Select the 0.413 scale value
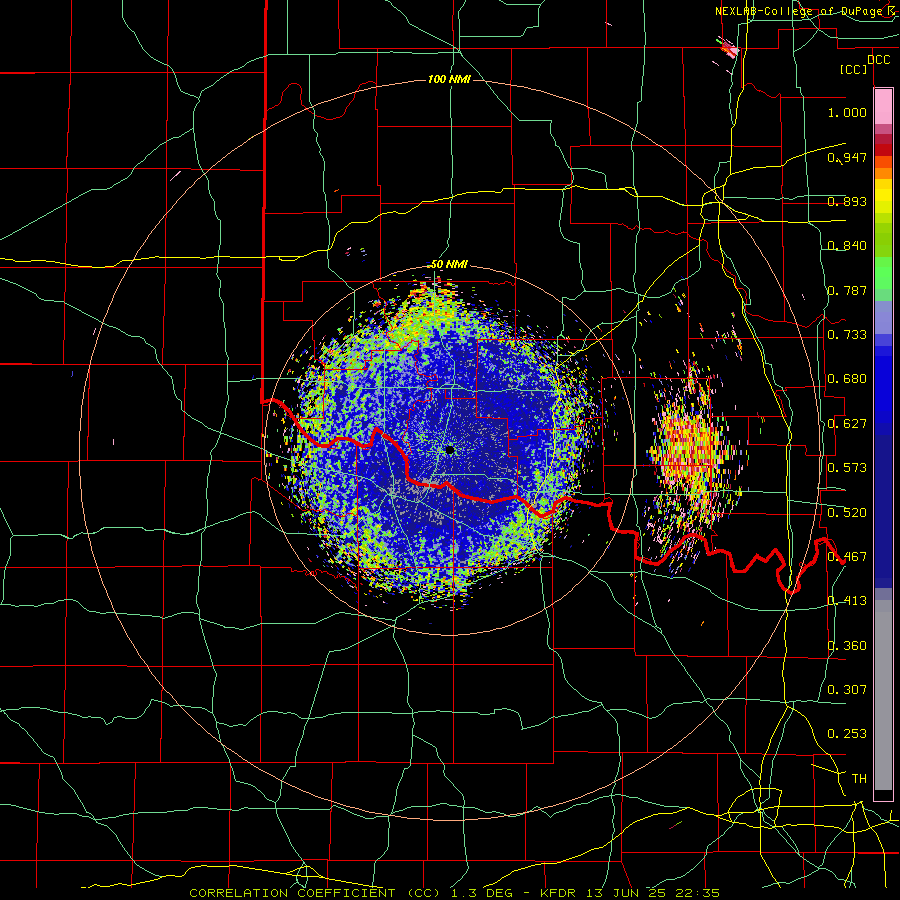The width and height of the screenshot is (900, 900). (847, 601)
